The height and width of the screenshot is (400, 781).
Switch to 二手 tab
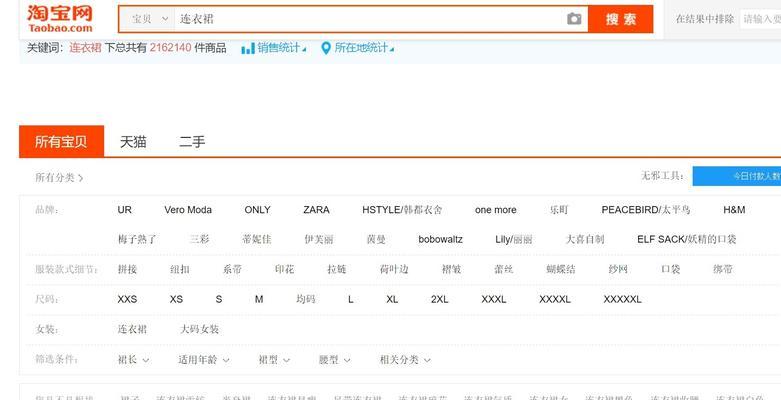192,141
